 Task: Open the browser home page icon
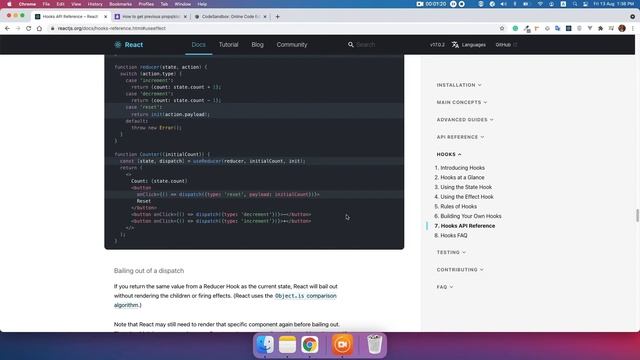coord(39,28)
